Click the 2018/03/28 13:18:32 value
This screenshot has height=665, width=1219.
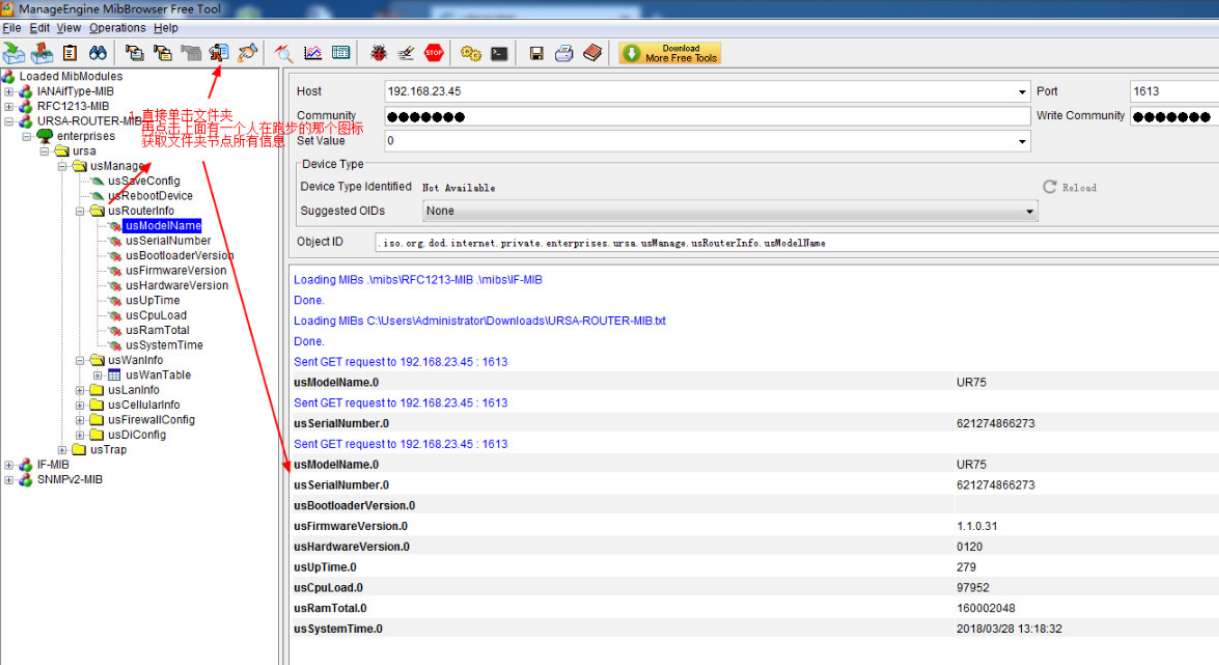1009,629
